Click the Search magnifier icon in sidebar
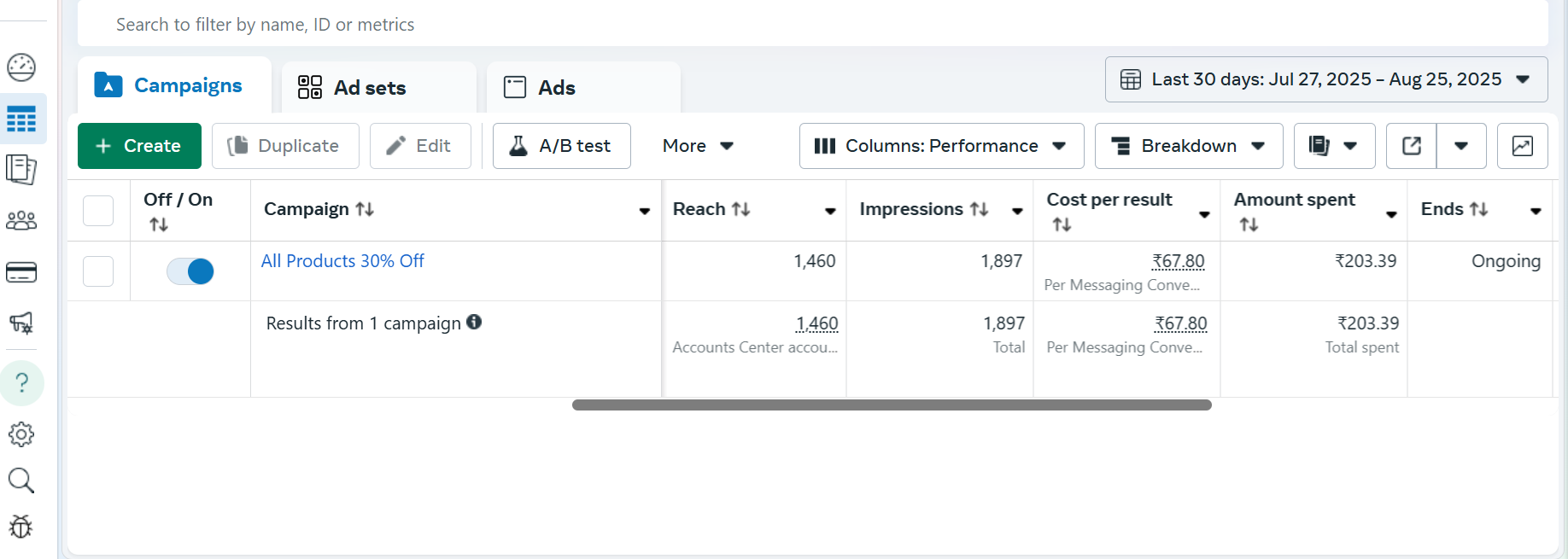Viewport: 1568px width, 559px height. 21,480
